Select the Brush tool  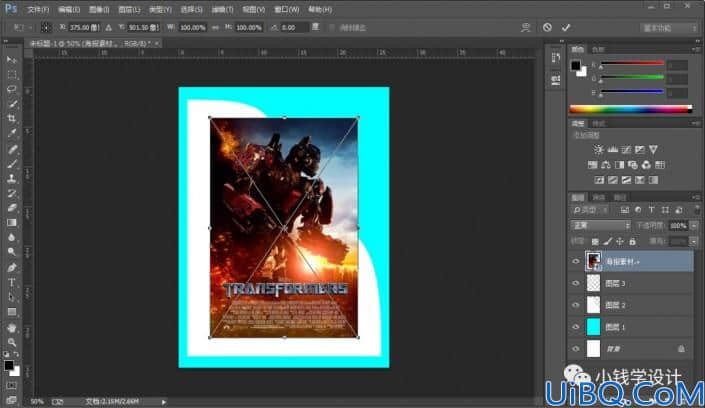(x=12, y=164)
